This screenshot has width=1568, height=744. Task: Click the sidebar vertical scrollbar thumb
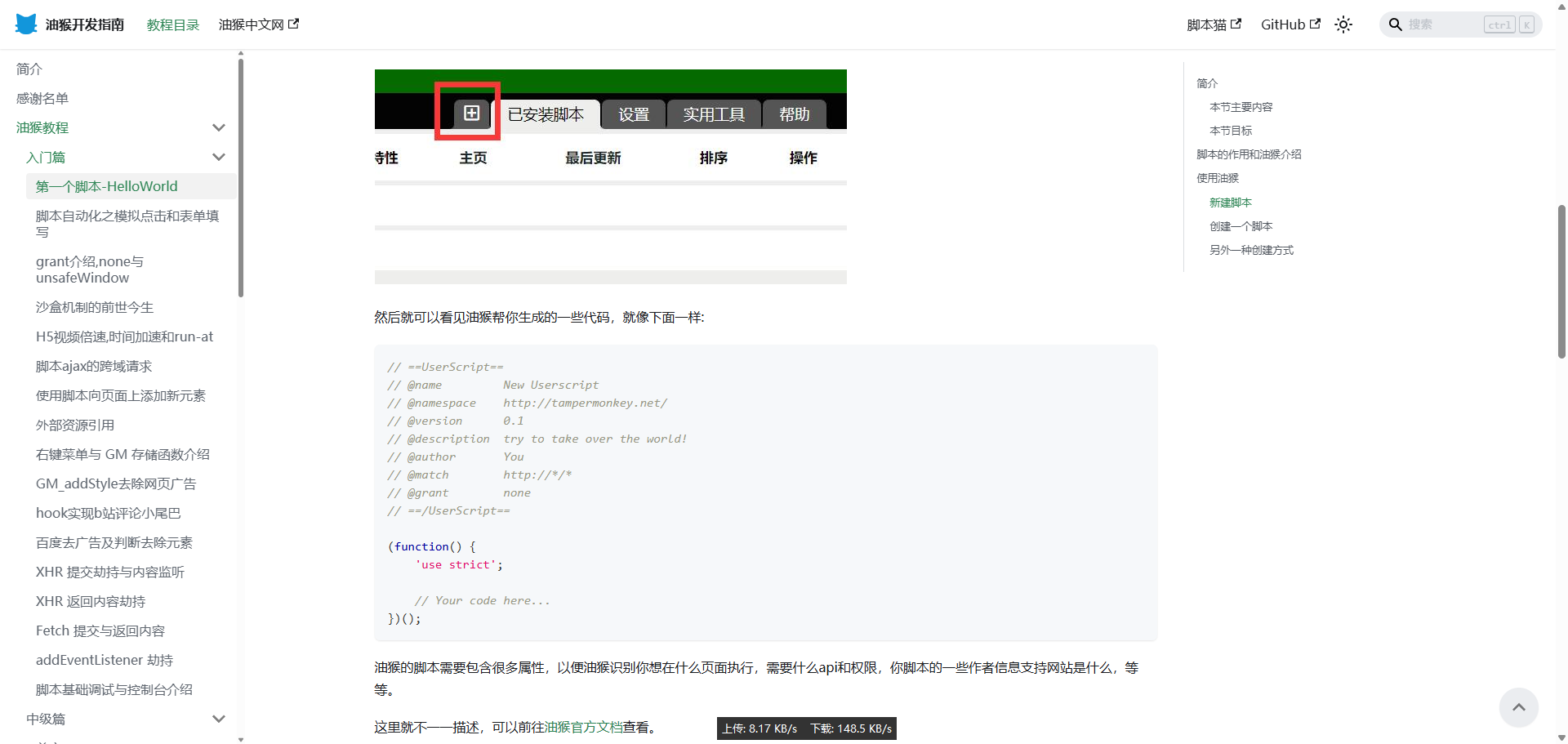tap(240, 178)
